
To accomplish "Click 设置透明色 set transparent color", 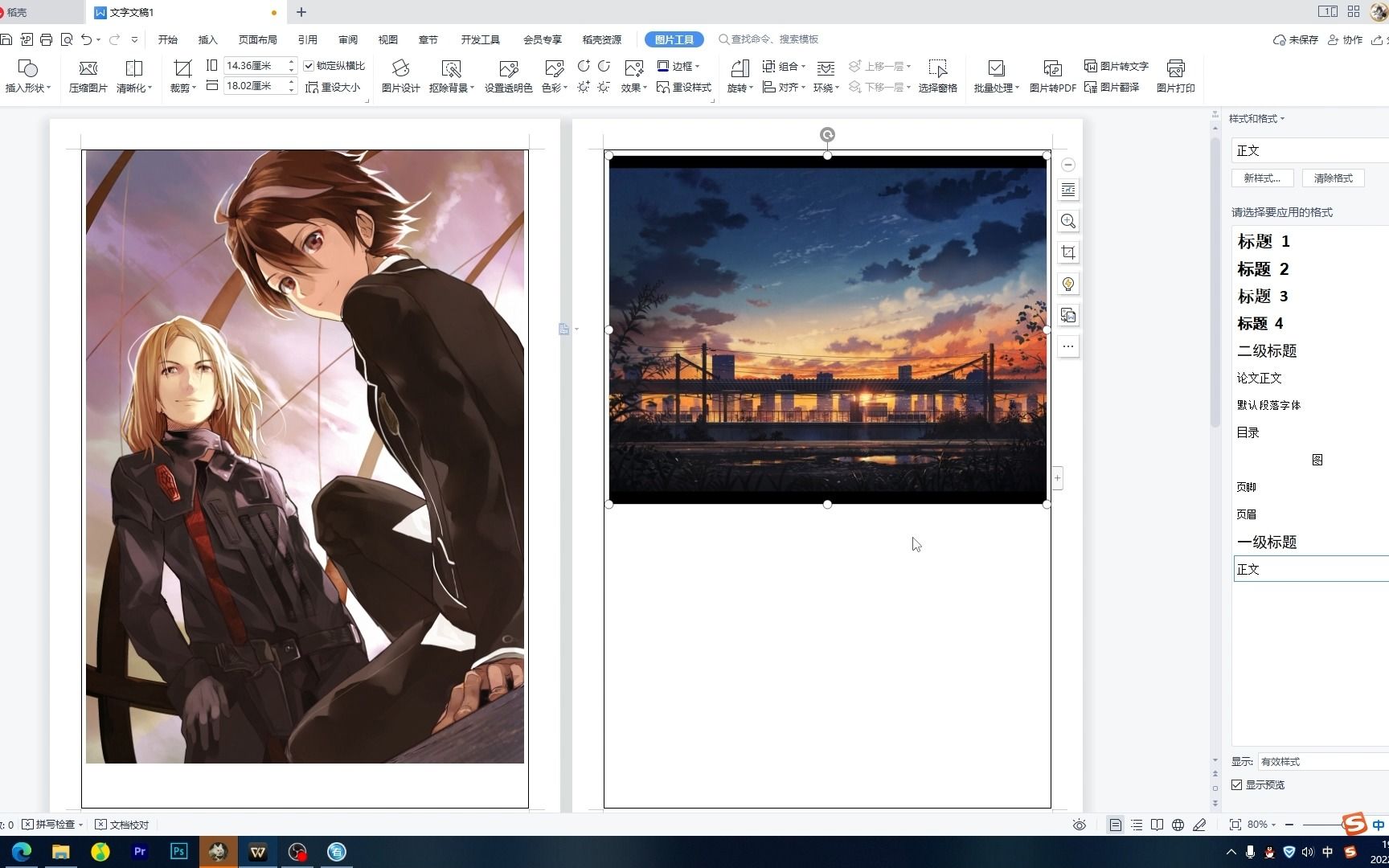I will 508,76.
